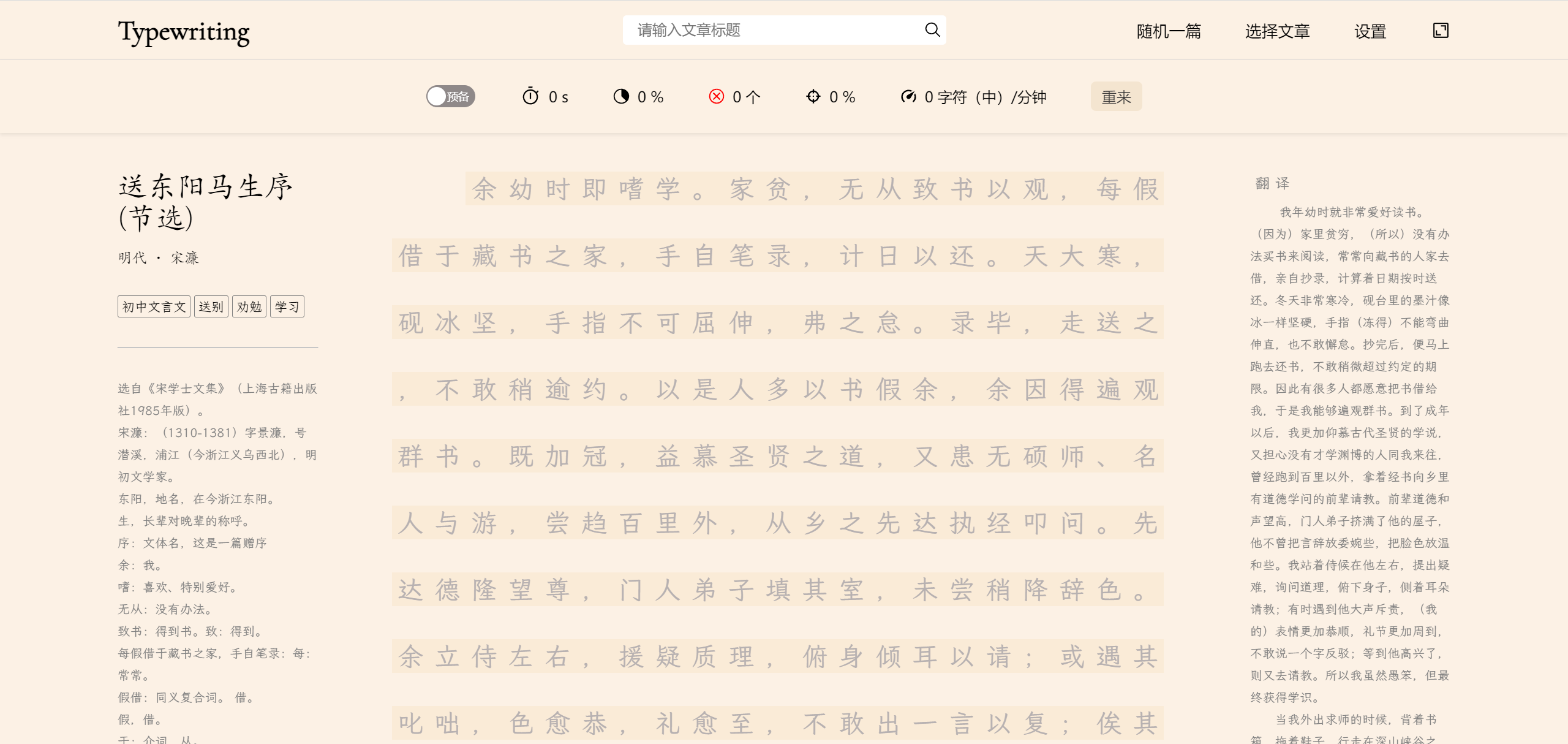Click the stopwatch timer icon
This screenshot has height=744, width=1568.
coord(530,97)
